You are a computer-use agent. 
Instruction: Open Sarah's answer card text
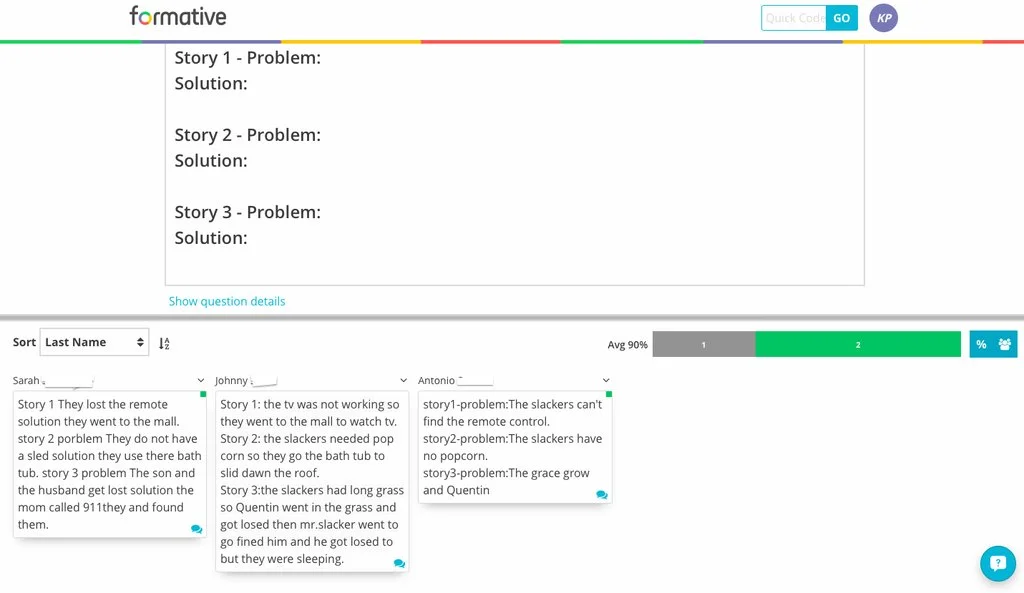pos(110,464)
